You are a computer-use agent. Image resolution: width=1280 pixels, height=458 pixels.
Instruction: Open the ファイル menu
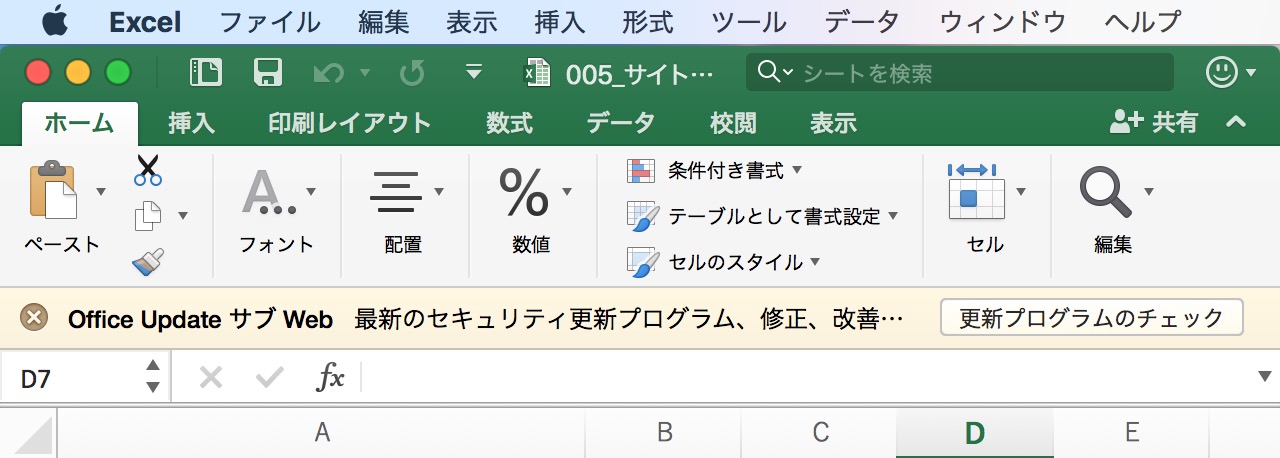click(x=270, y=21)
